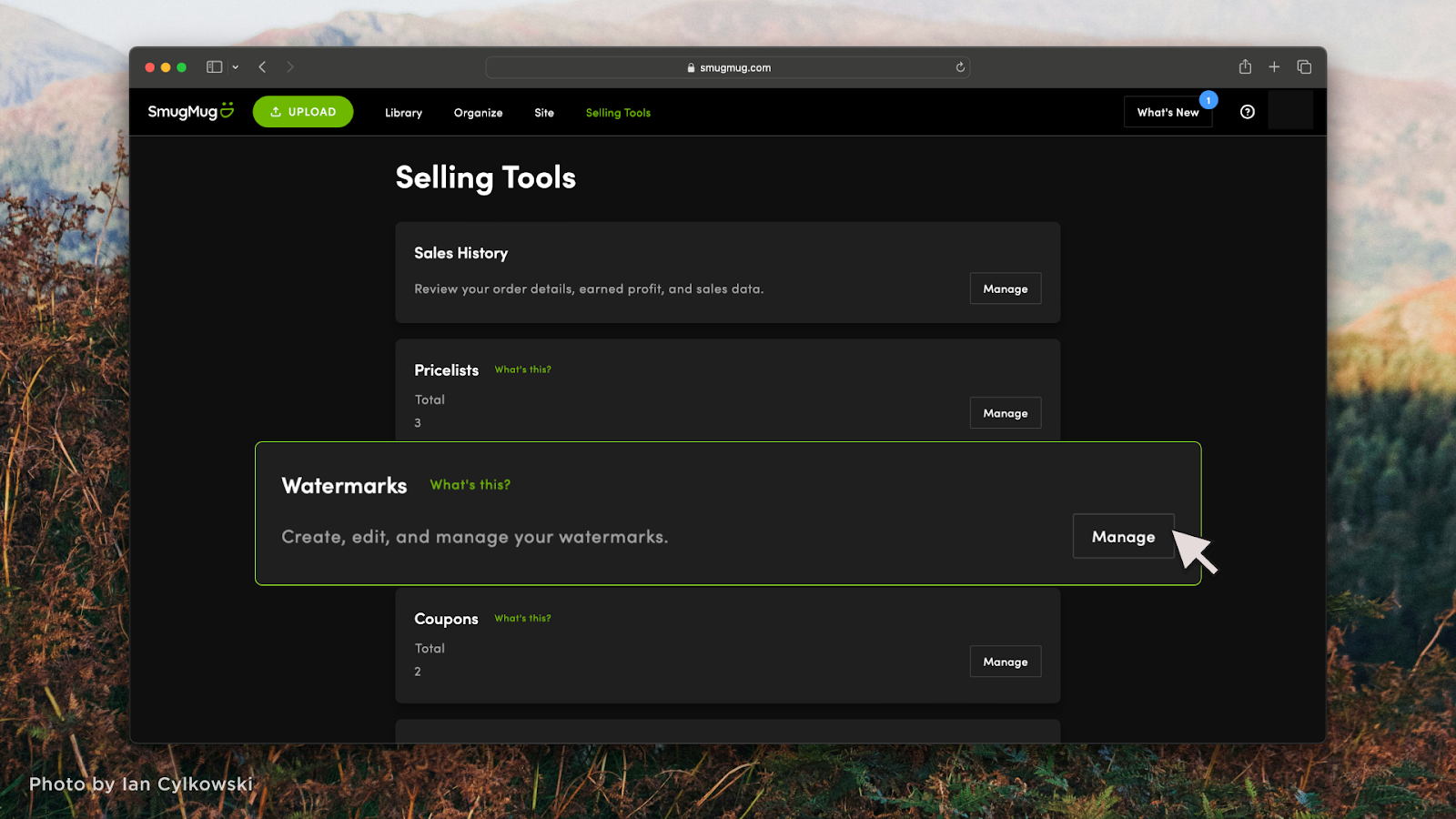Open the Site menu

click(544, 113)
